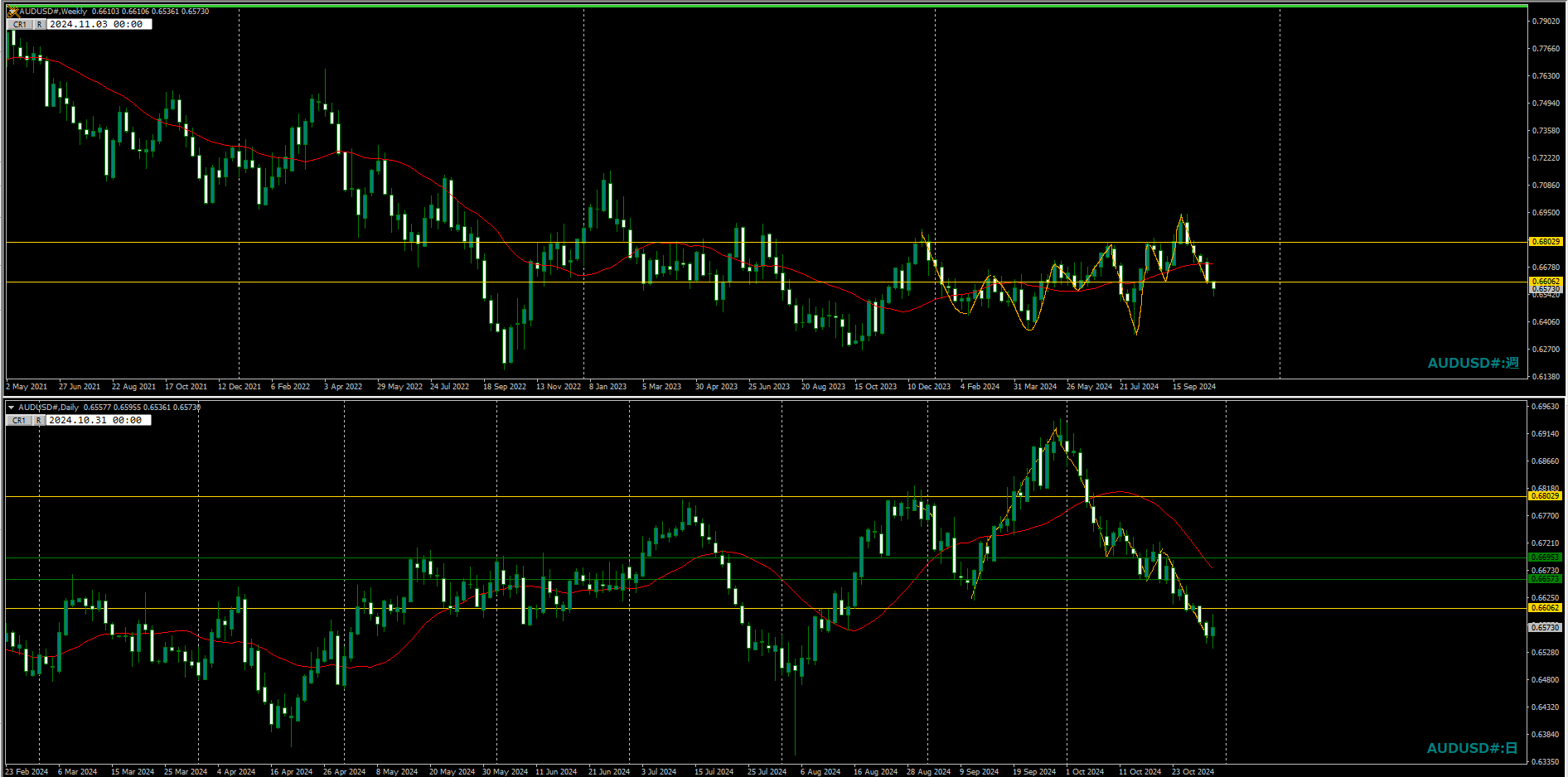The height and width of the screenshot is (777, 1568).
Task: Click the 0.64800 price on daily scale
Action: click(1546, 680)
